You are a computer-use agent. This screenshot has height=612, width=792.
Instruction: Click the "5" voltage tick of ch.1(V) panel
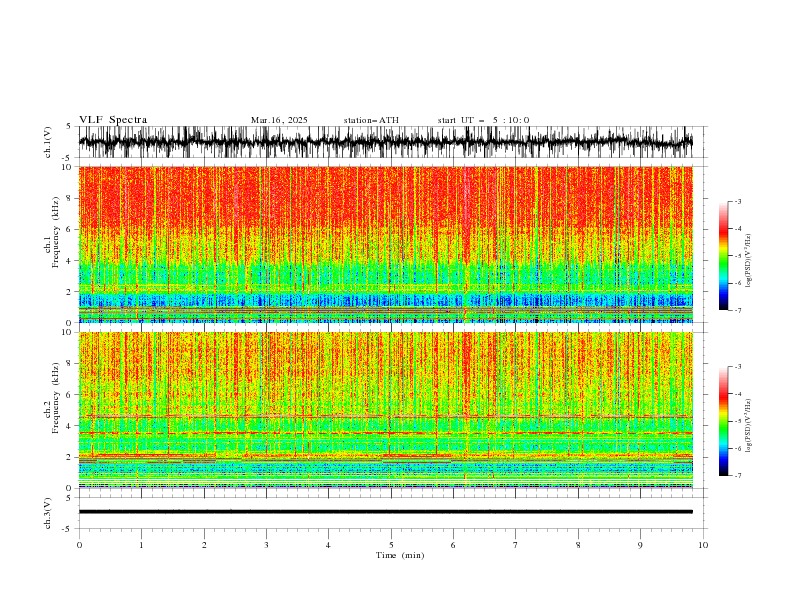[70, 127]
